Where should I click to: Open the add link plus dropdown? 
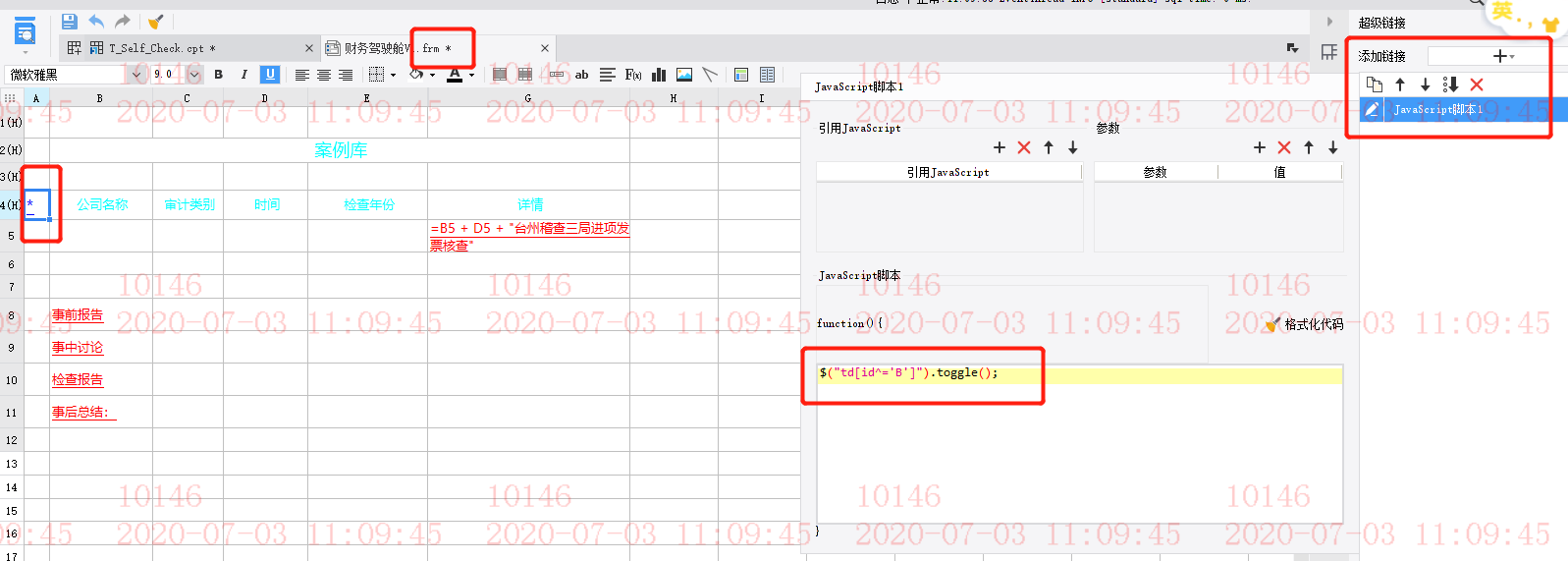click(1503, 56)
